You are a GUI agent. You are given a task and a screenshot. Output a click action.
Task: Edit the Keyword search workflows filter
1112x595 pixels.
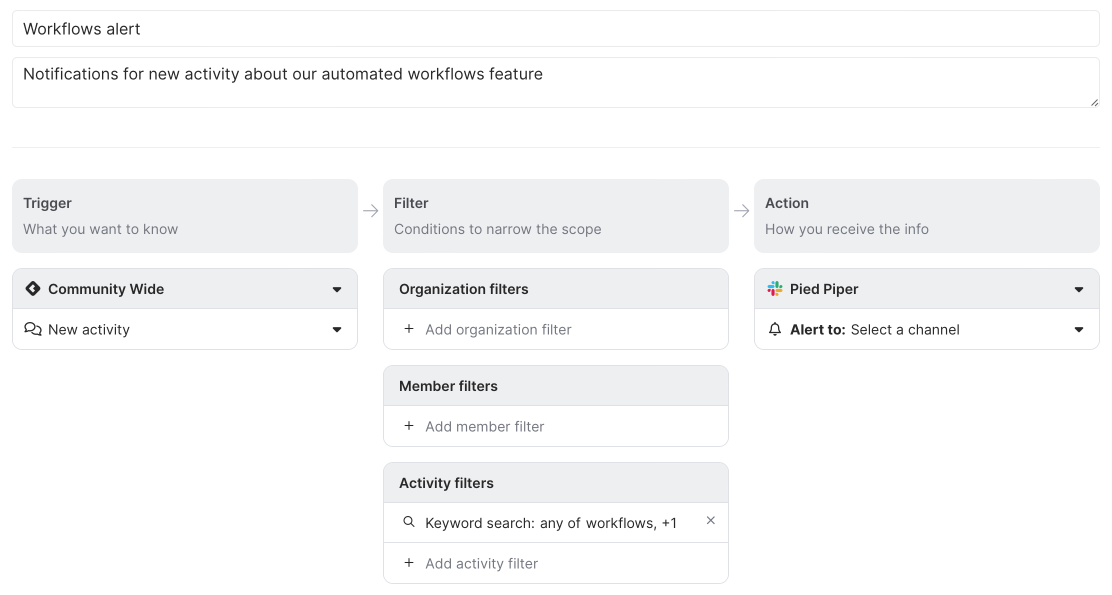pos(551,523)
